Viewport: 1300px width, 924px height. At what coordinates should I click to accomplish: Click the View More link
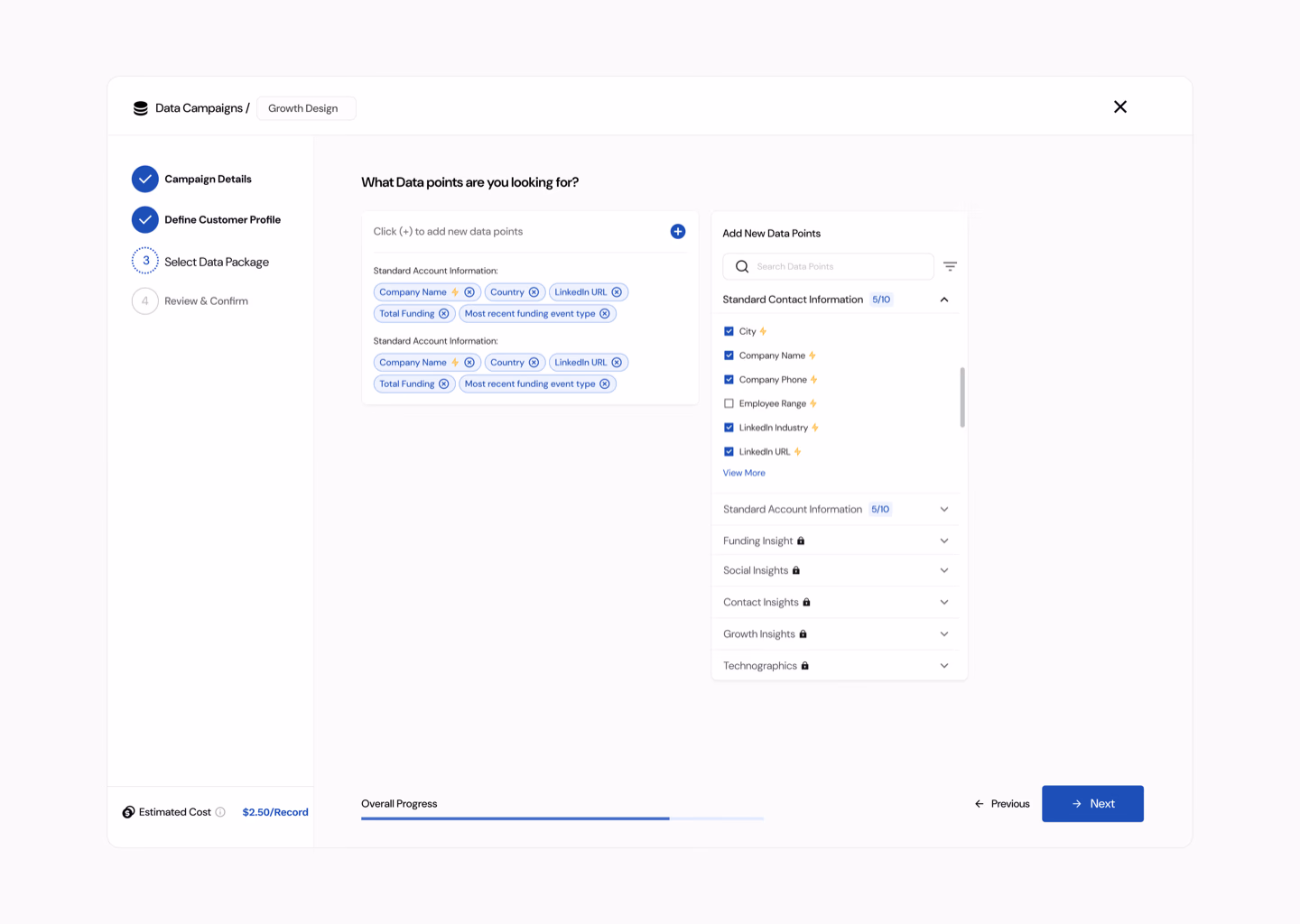[x=744, y=473]
